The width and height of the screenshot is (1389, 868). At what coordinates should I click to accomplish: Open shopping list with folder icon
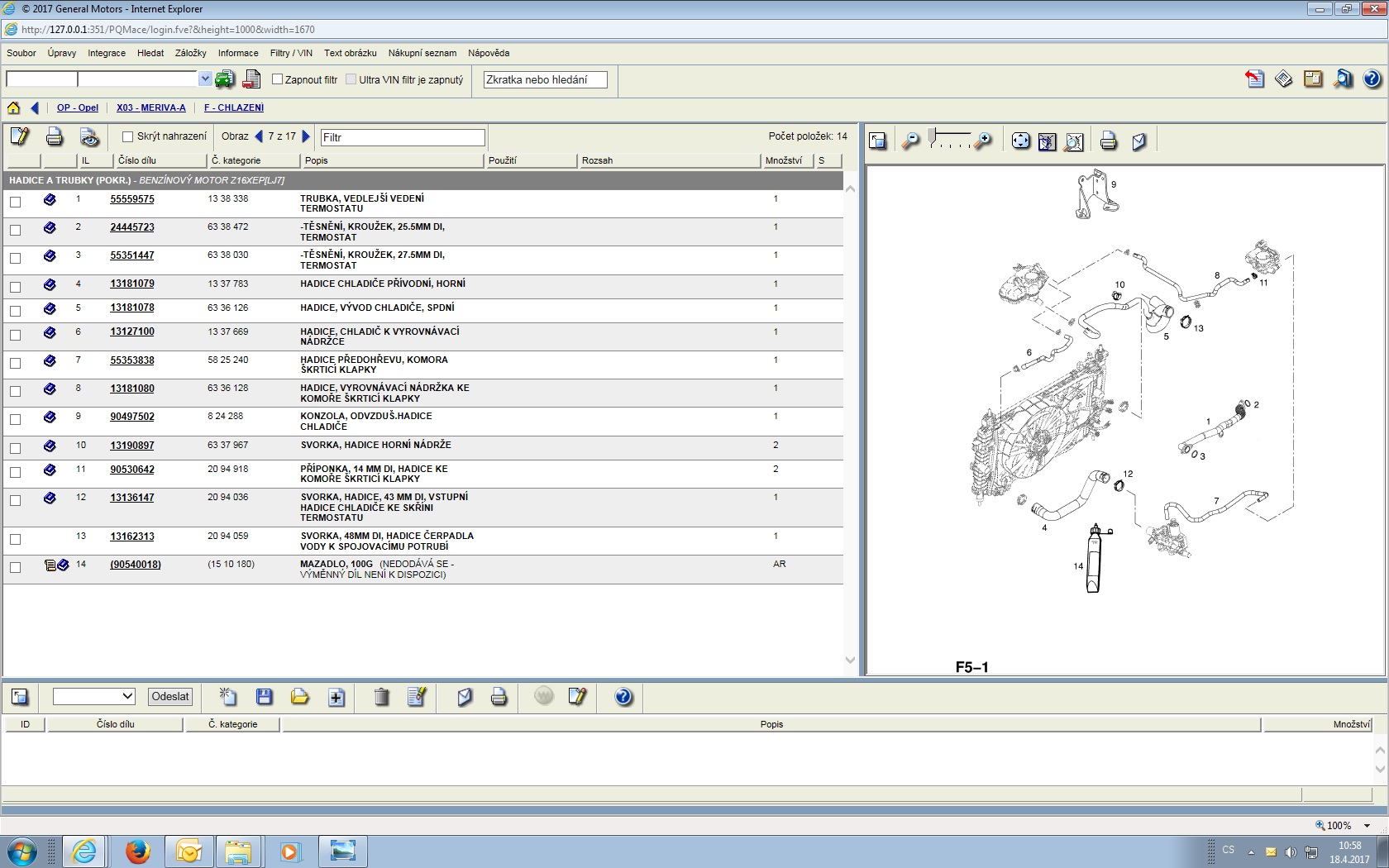299,697
